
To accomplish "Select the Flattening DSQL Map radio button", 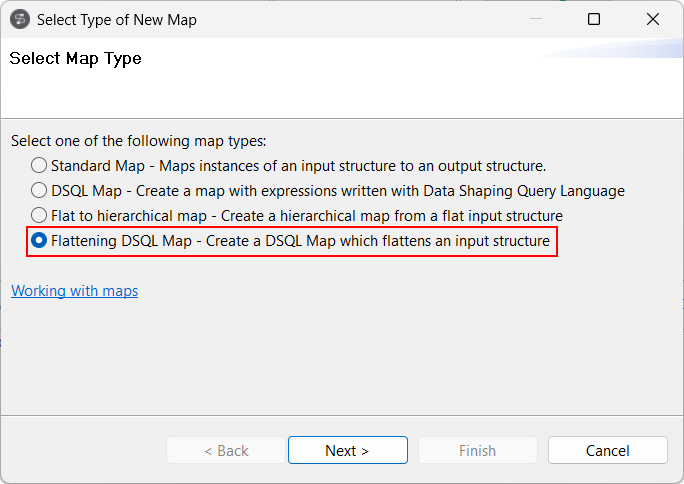I will [39, 240].
